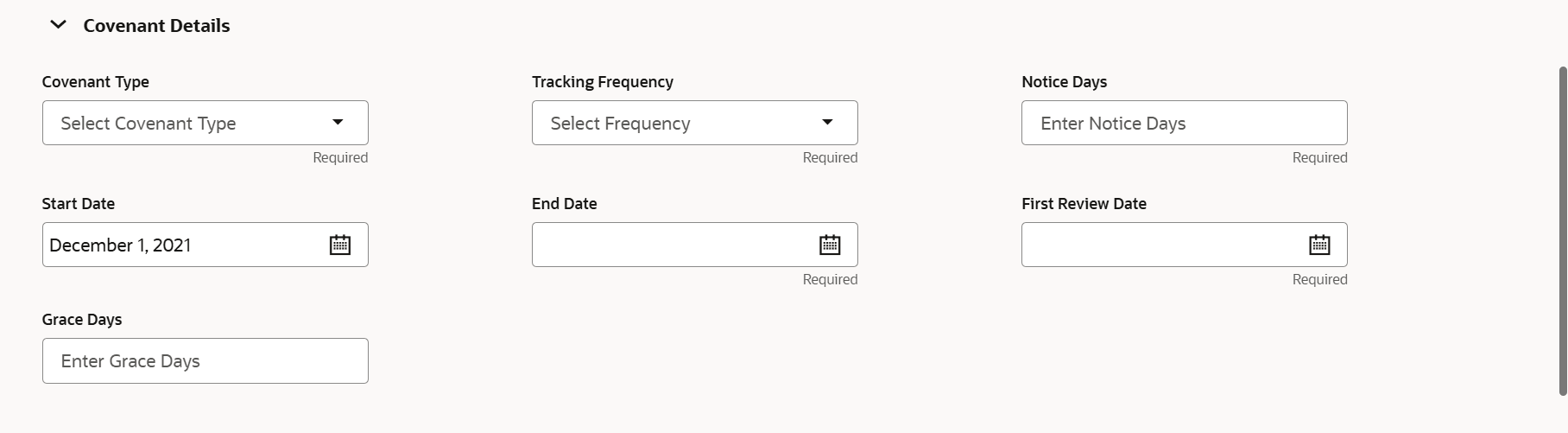Viewport: 1568px width, 433px height.
Task: Click the End Date field label
Action: (x=564, y=204)
